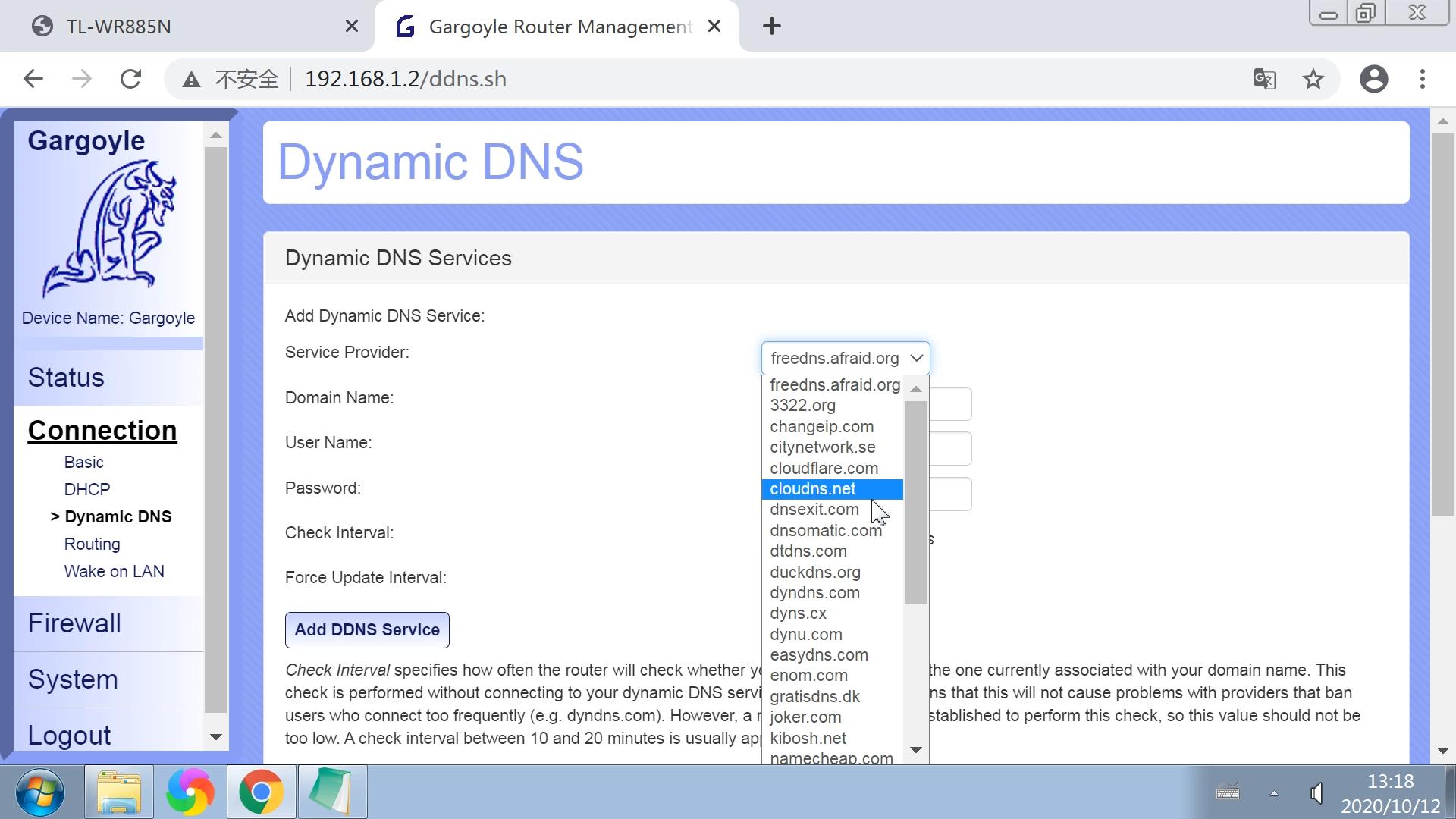Screen dimensions: 1456x819
Task: Switch to TL-WR885N browser tab
Action: pyautogui.click(x=118, y=27)
